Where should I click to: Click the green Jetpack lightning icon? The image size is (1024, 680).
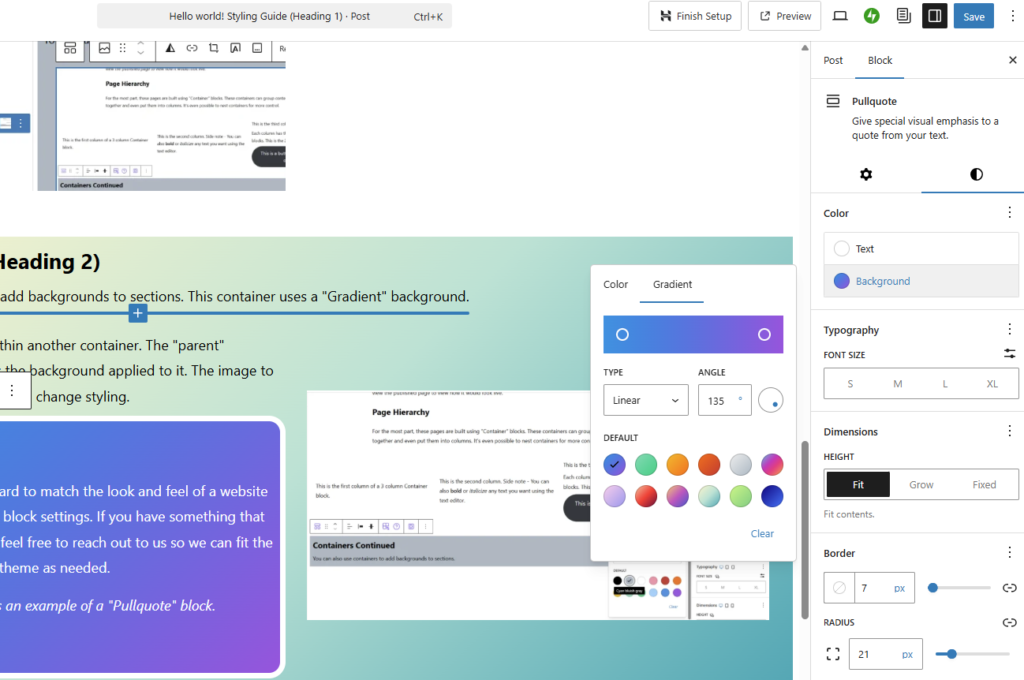coord(872,16)
